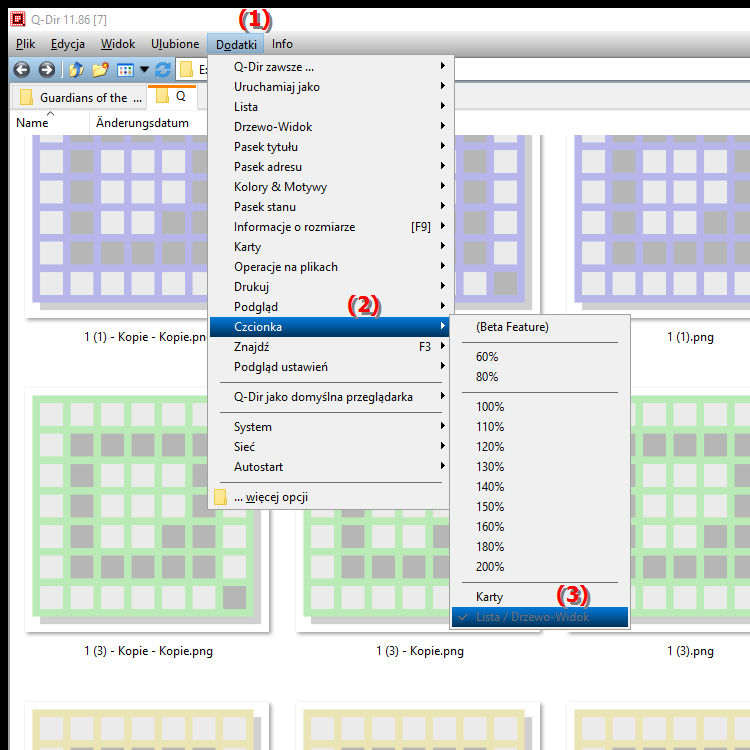Open the Widok menu

118,44
